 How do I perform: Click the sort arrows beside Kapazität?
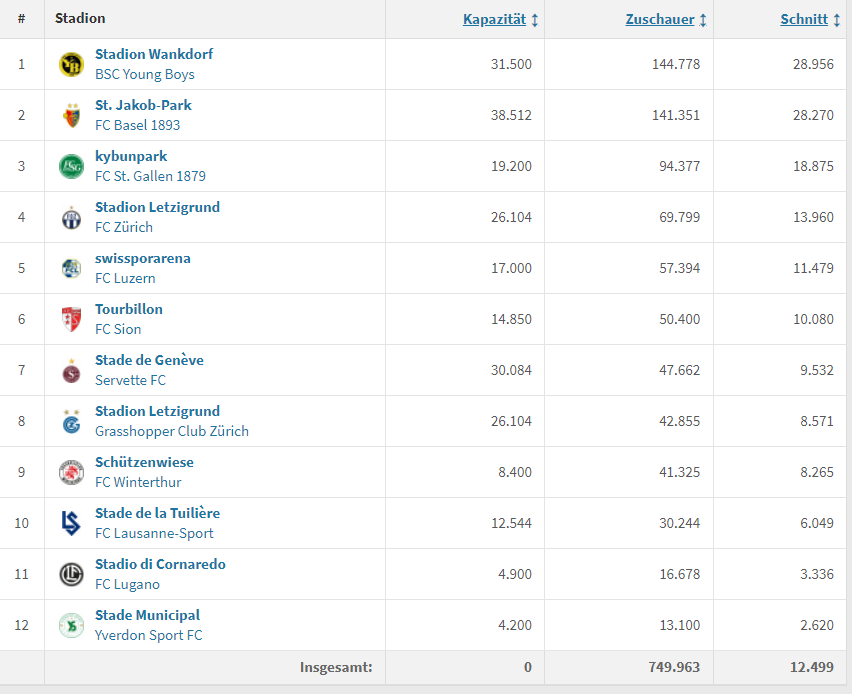(535, 20)
